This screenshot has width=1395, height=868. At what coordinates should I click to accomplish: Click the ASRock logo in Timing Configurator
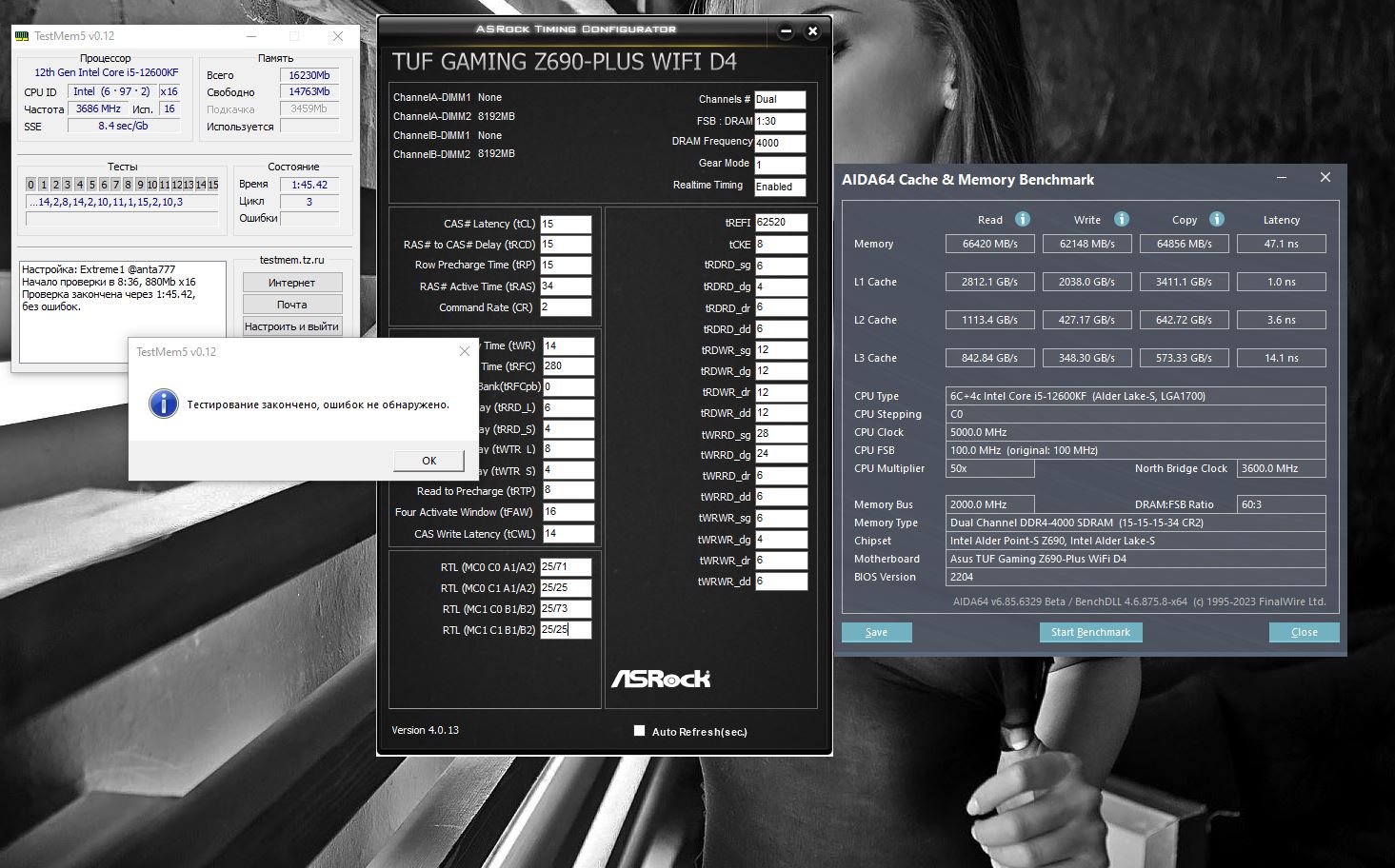(x=661, y=679)
